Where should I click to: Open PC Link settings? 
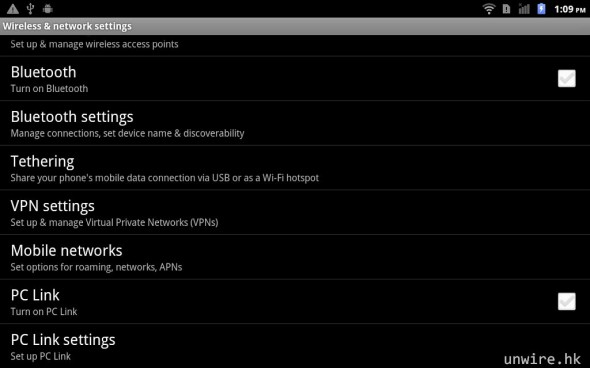pyautogui.click(x=295, y=346)
